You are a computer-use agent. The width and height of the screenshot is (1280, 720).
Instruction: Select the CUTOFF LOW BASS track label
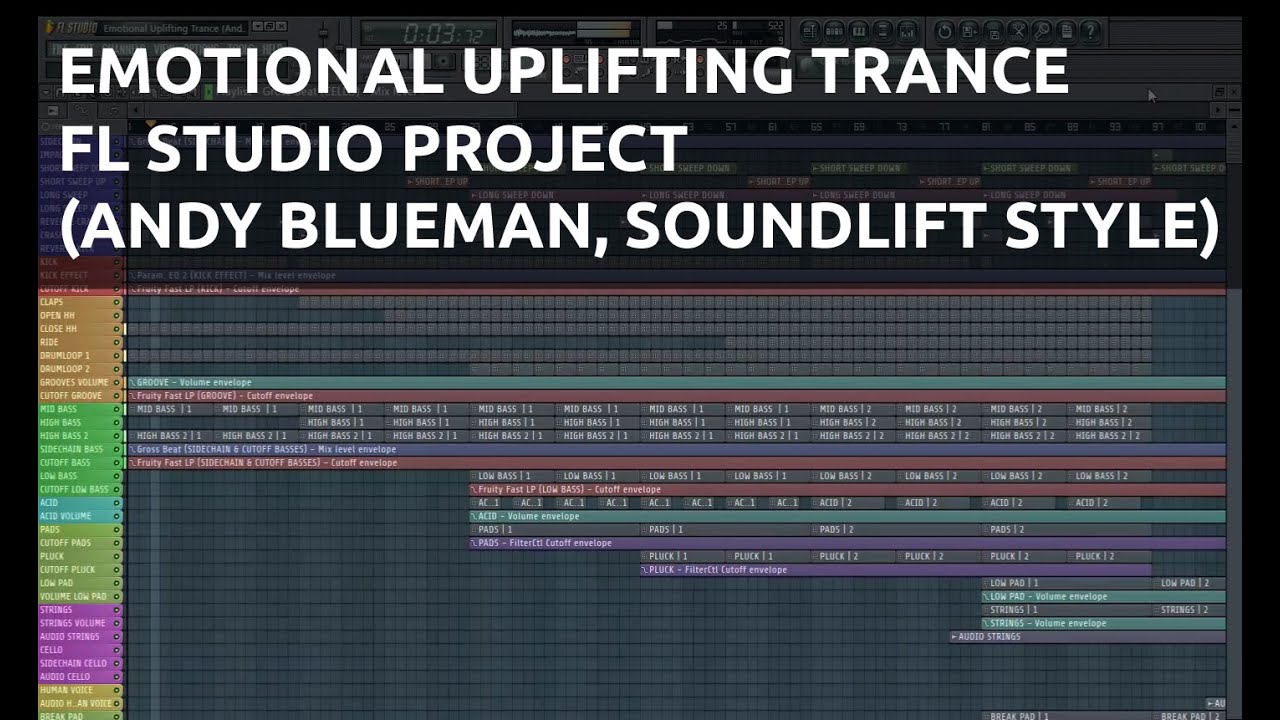pyautogui.click(x=74, y=489)
